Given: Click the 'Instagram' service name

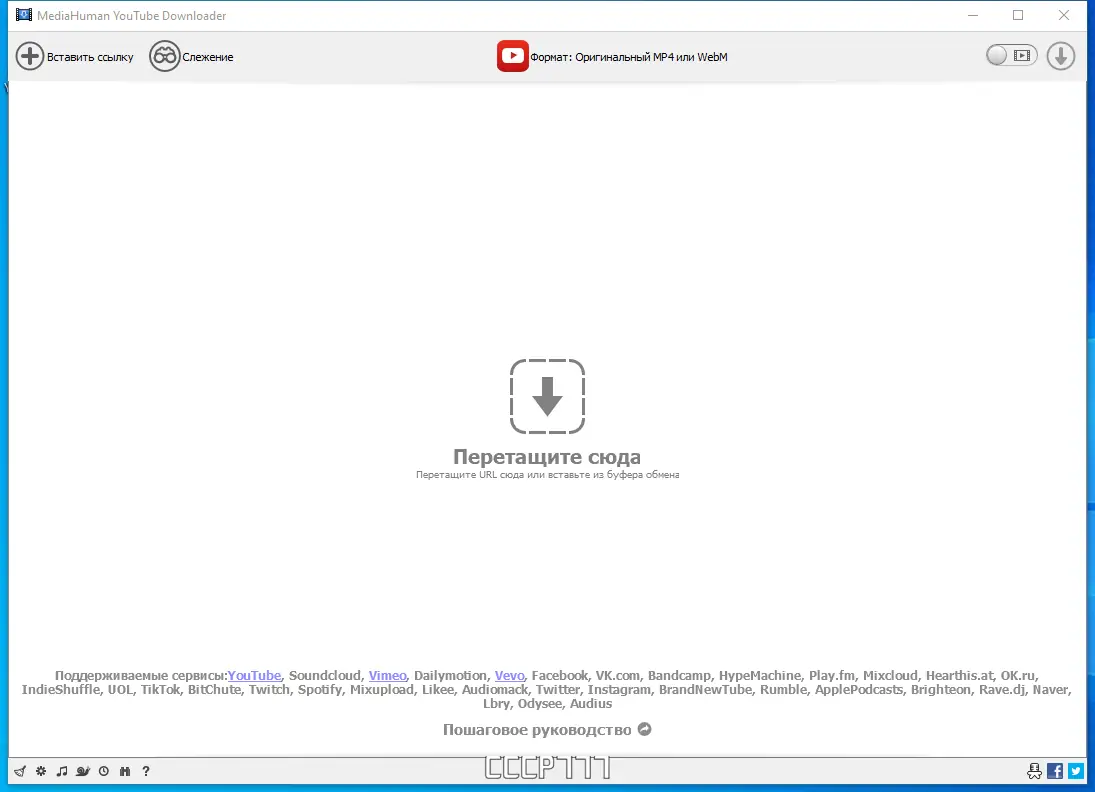Looking at the screenshot, I should click(x=619, y=689).
